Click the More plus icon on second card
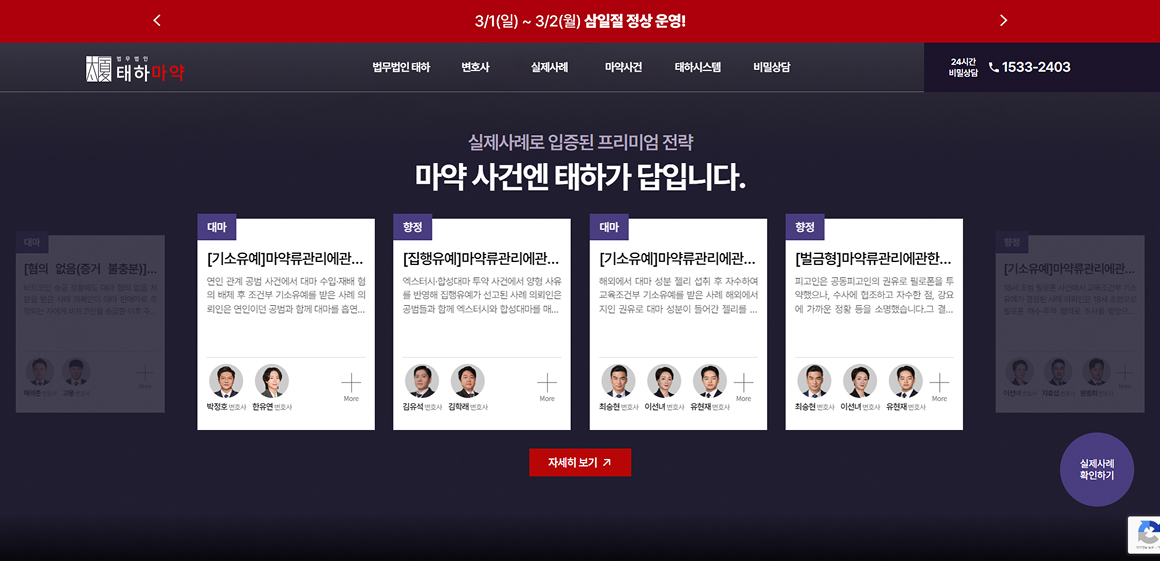Image resolution: width=1160 pixels, height=561 pixels. tap(547, 382)
